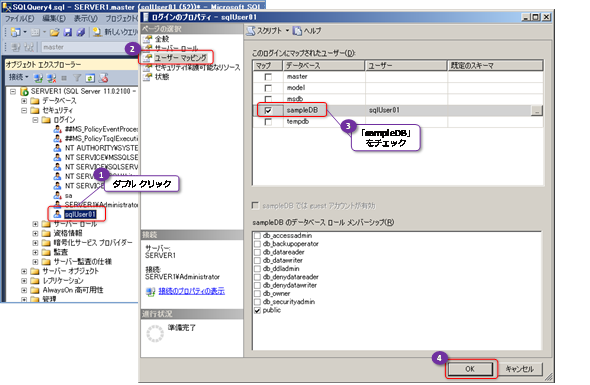The image size is (590, 385).
Task: Click the script/delete icon after Refresh in Object Explorer
Action: click(103, 78)
